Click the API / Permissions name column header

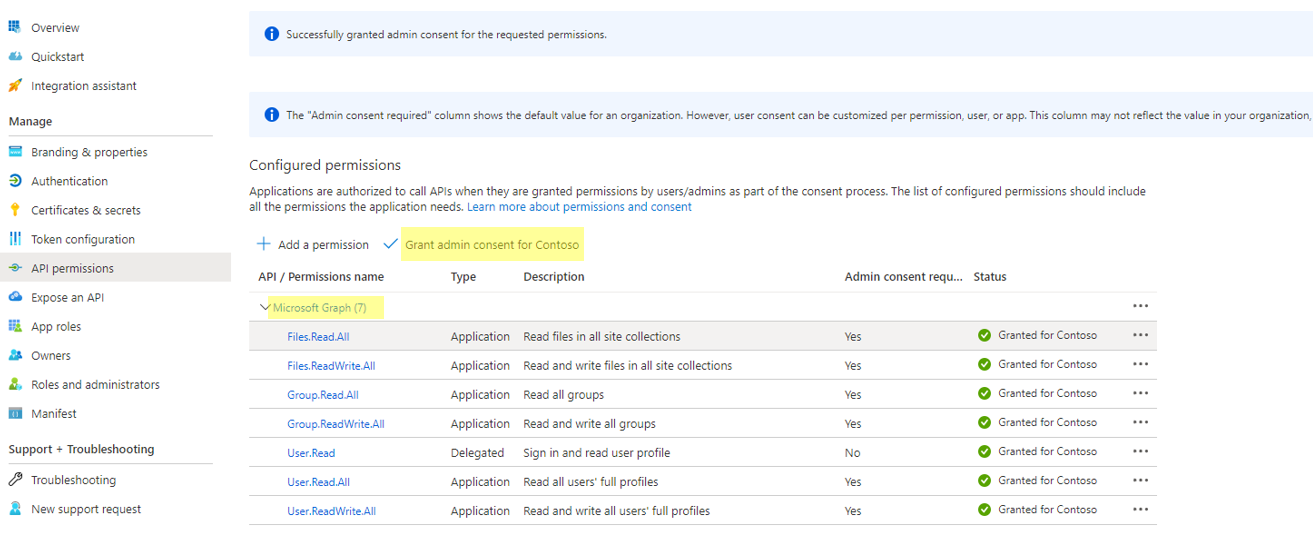(x=321, y=277)
